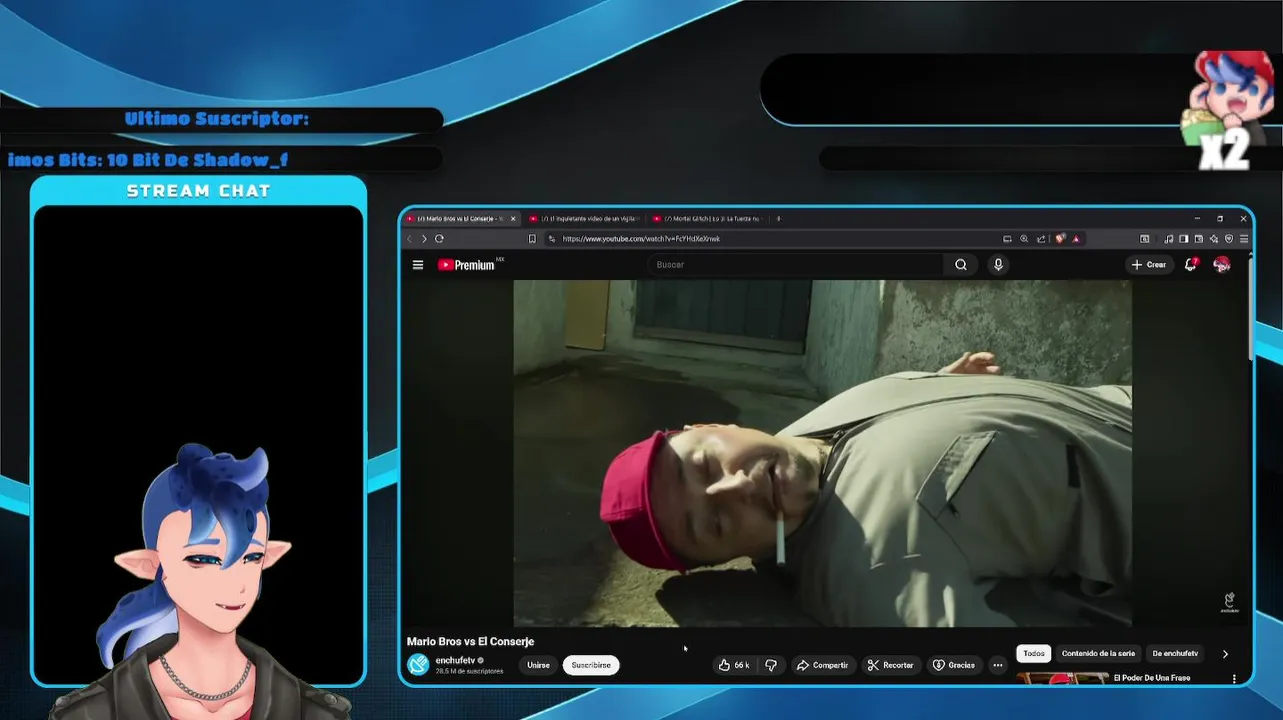Like the video with 66 k likes
This screenshot has width=1283, height=720.
(735, 665)
